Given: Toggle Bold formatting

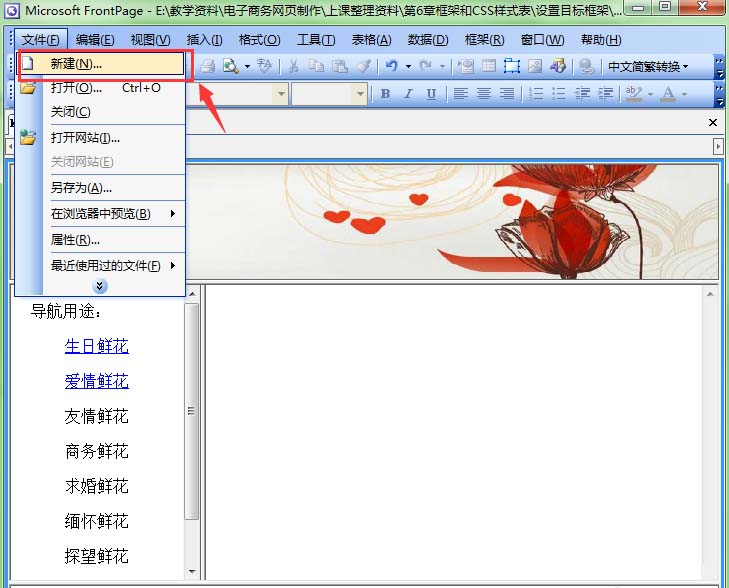Looking at the screenshot, I should click(x=385, y=94).
